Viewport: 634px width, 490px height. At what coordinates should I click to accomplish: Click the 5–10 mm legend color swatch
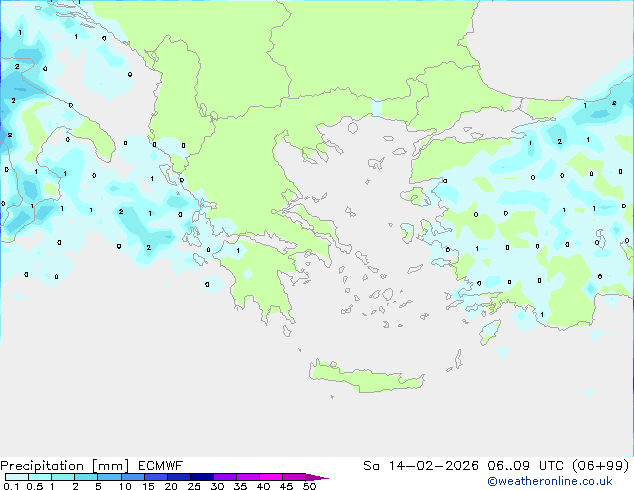point(109,477)
